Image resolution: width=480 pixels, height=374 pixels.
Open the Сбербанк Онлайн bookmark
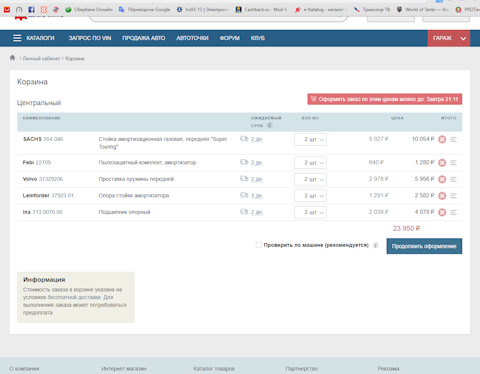(89, 10)
